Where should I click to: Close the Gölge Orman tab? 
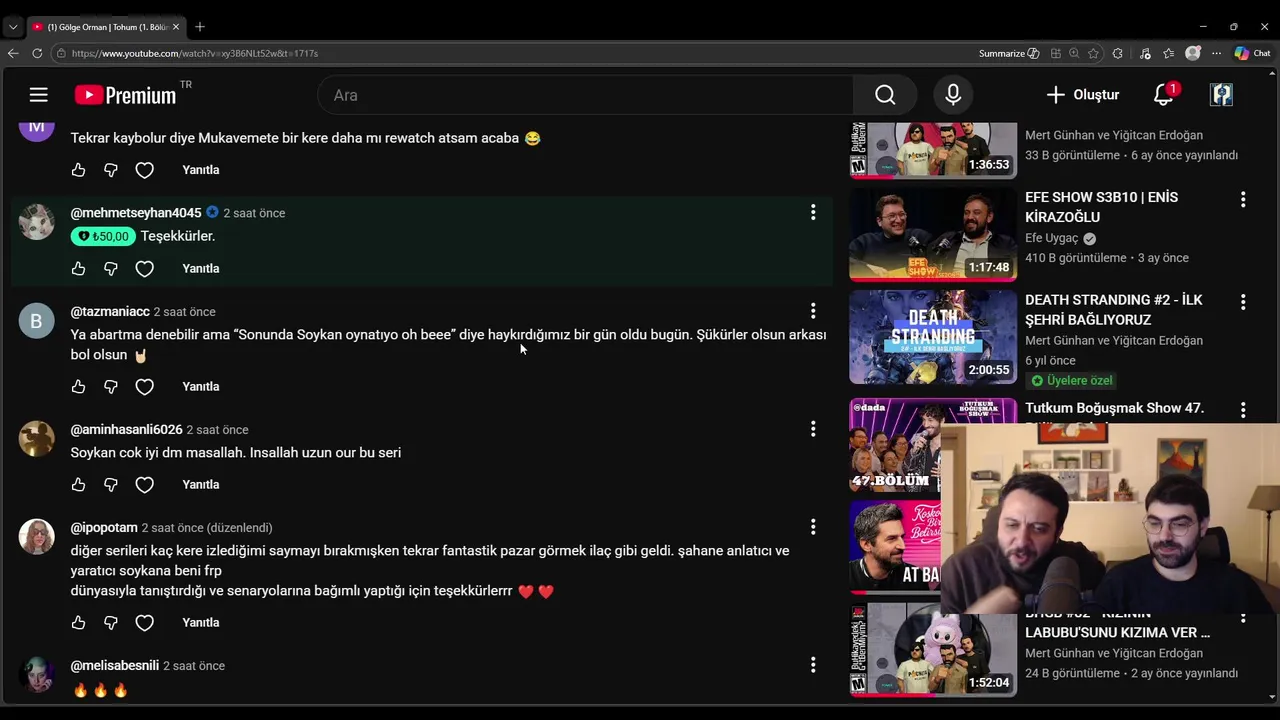coord(175,27)
